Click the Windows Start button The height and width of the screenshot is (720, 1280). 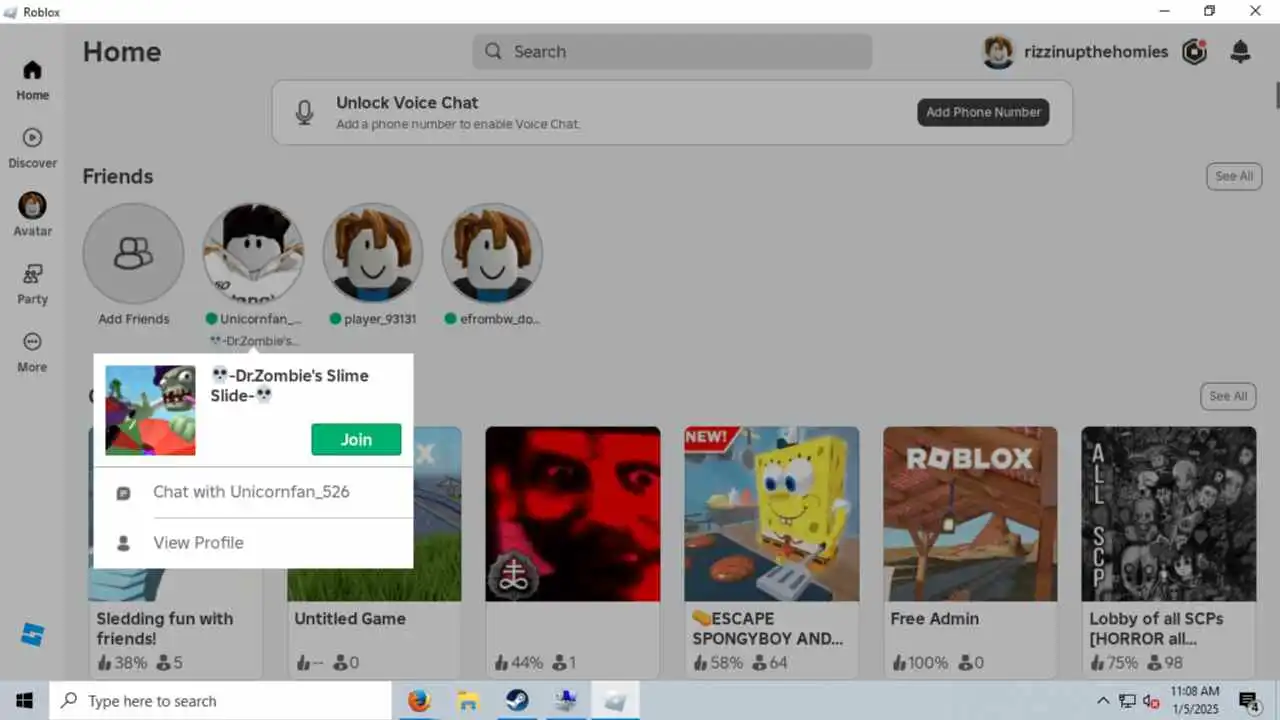coord(24,701)
